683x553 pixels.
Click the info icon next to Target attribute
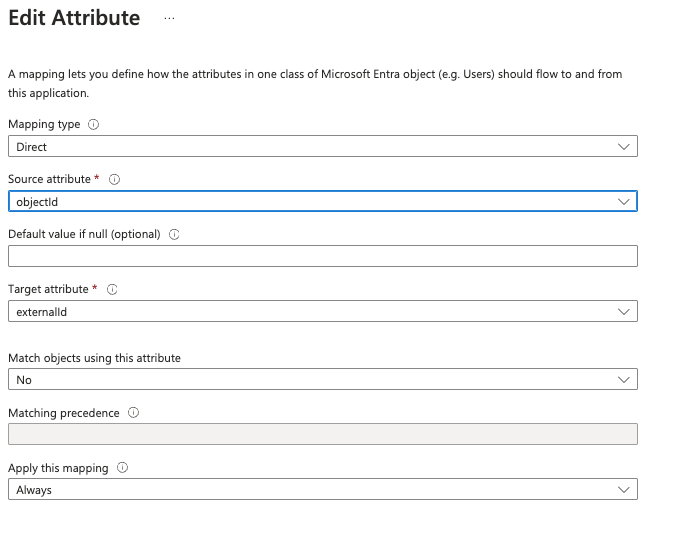112,289
